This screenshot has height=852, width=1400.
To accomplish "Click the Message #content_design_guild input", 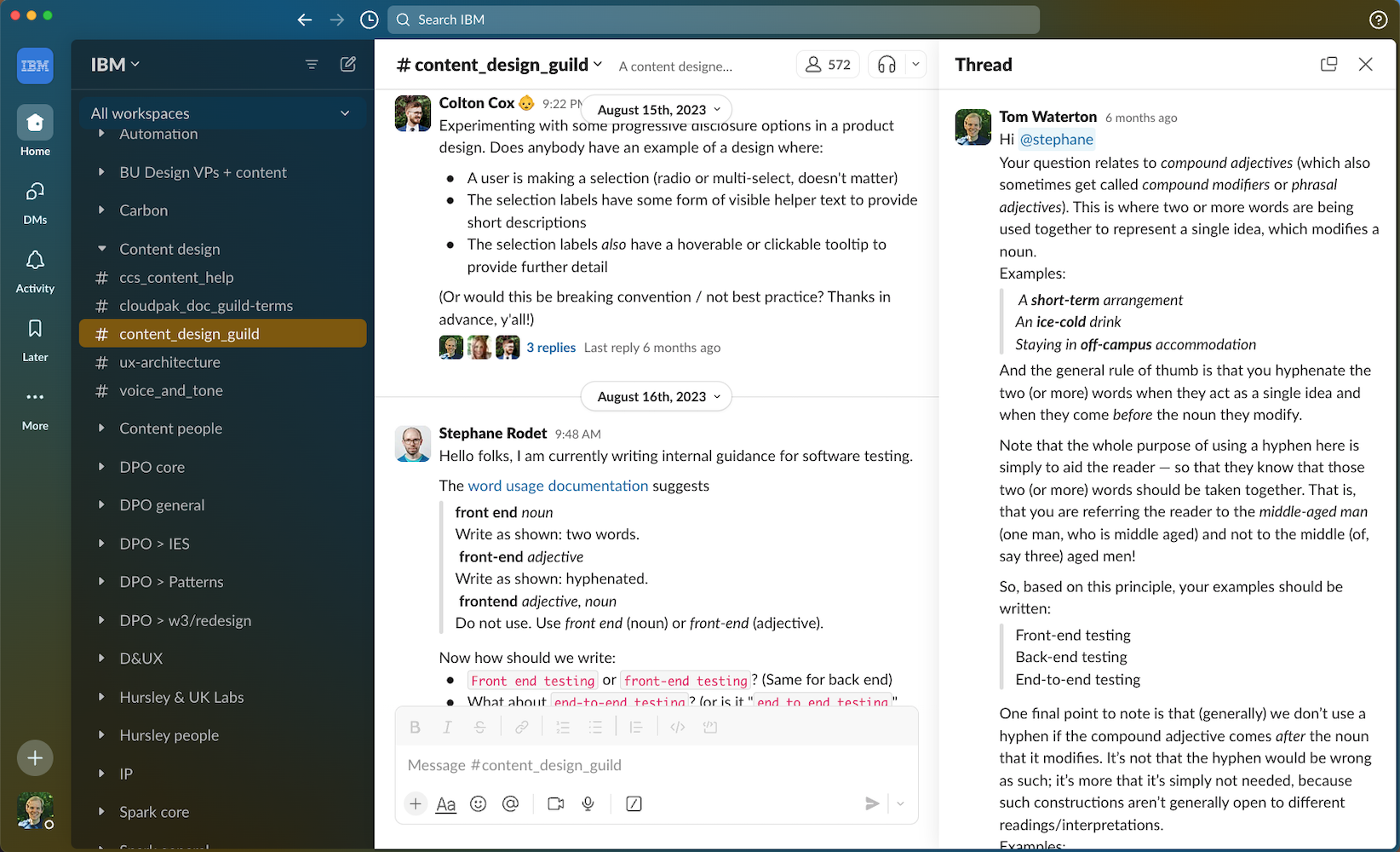I will pyautogui.click(x=656, y=765).
